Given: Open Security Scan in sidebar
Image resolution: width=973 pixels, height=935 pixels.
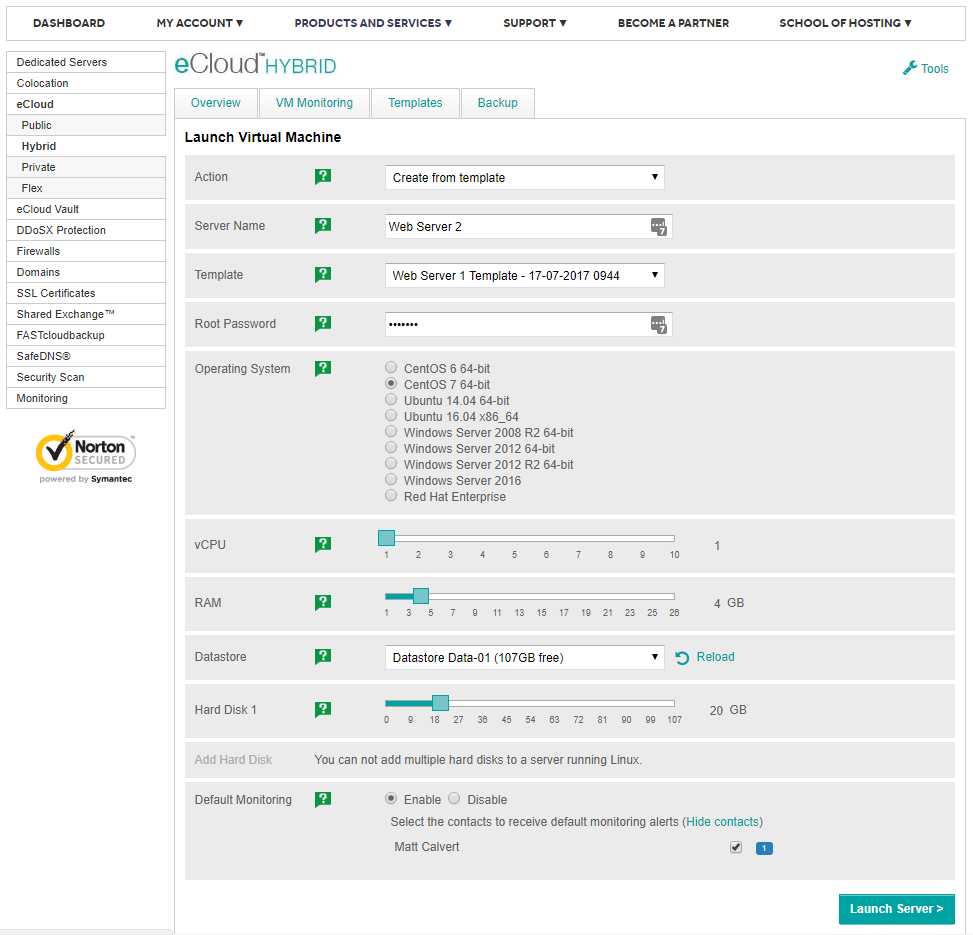Looking at the screenshot, I should click(x=86, y=377).
